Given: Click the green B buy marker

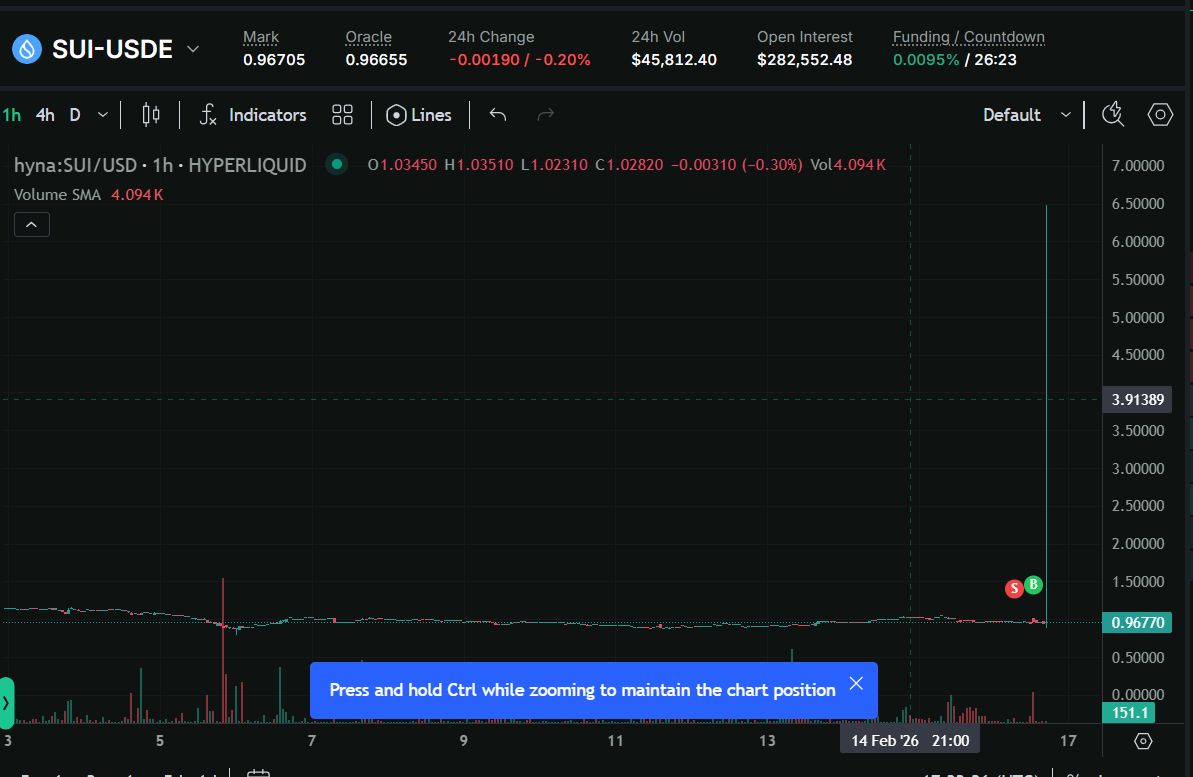Looking at the screenshot, I should tap(1033, 584).
